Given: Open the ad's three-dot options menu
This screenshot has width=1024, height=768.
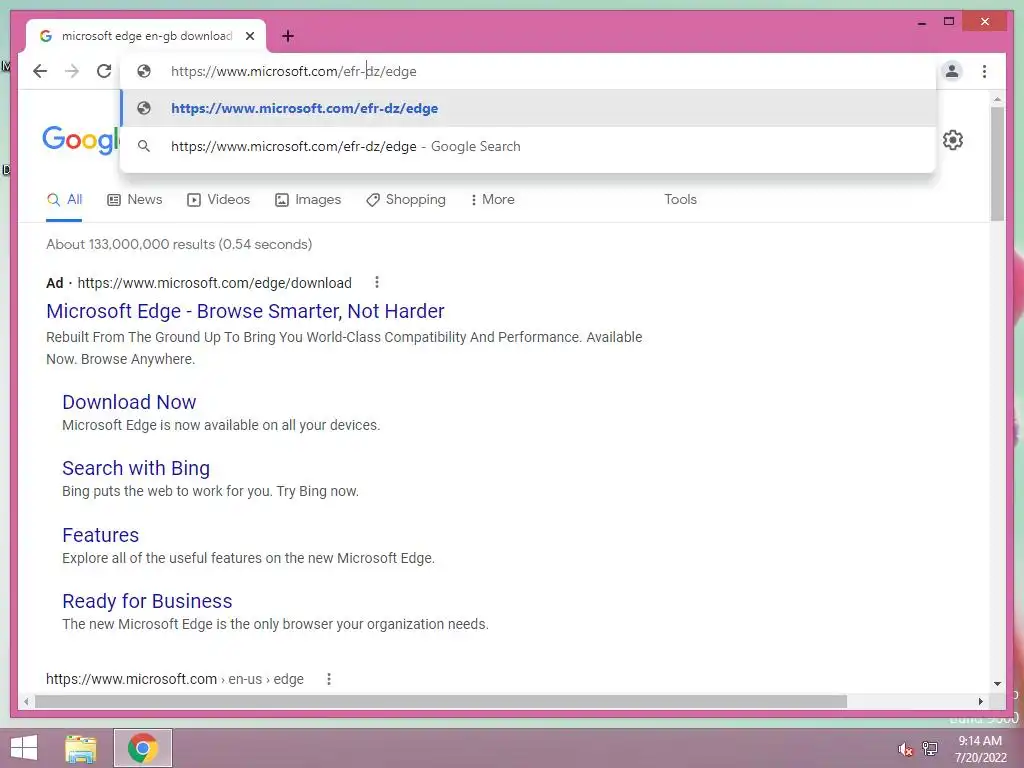Looking at the screenshot, I should coord(377,282).
